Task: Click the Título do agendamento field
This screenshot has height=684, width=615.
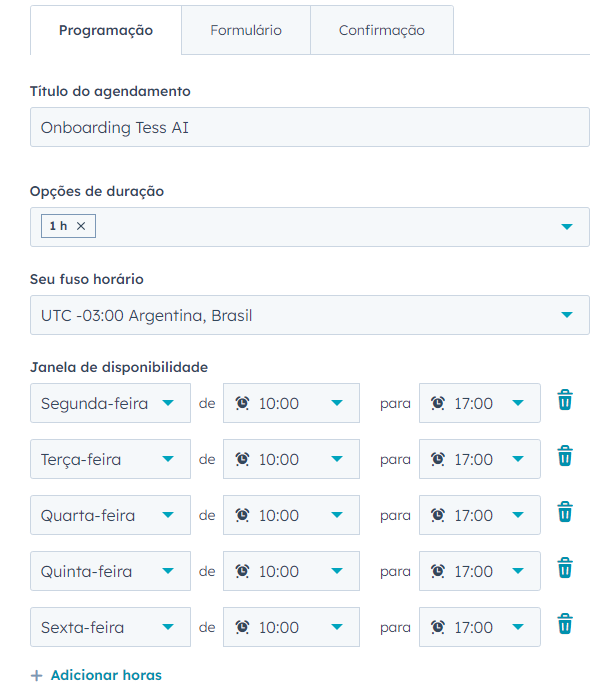Action: coord(309,128)
